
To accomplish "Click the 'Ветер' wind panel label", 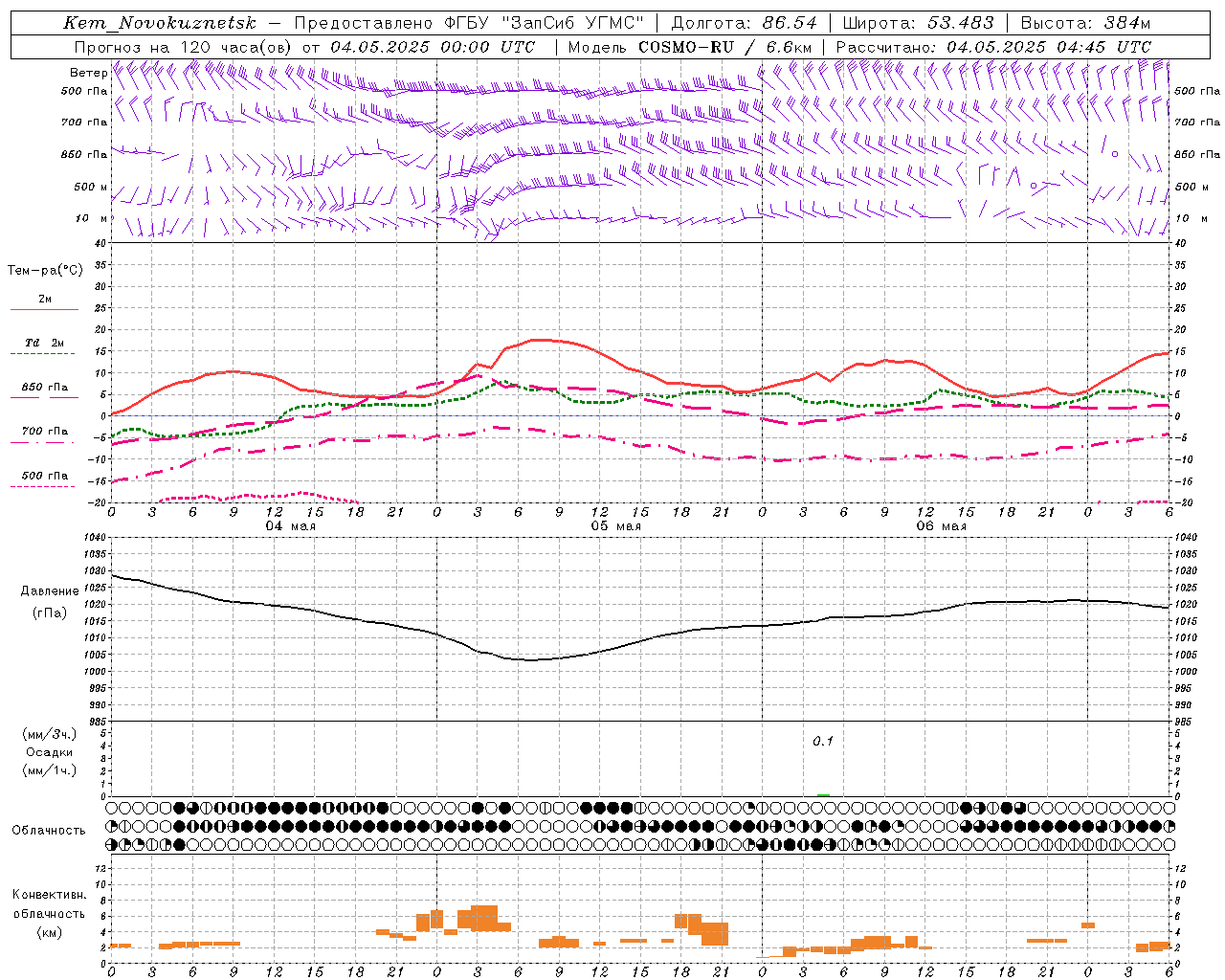I will pyautogui.click(x=88, y=73).
